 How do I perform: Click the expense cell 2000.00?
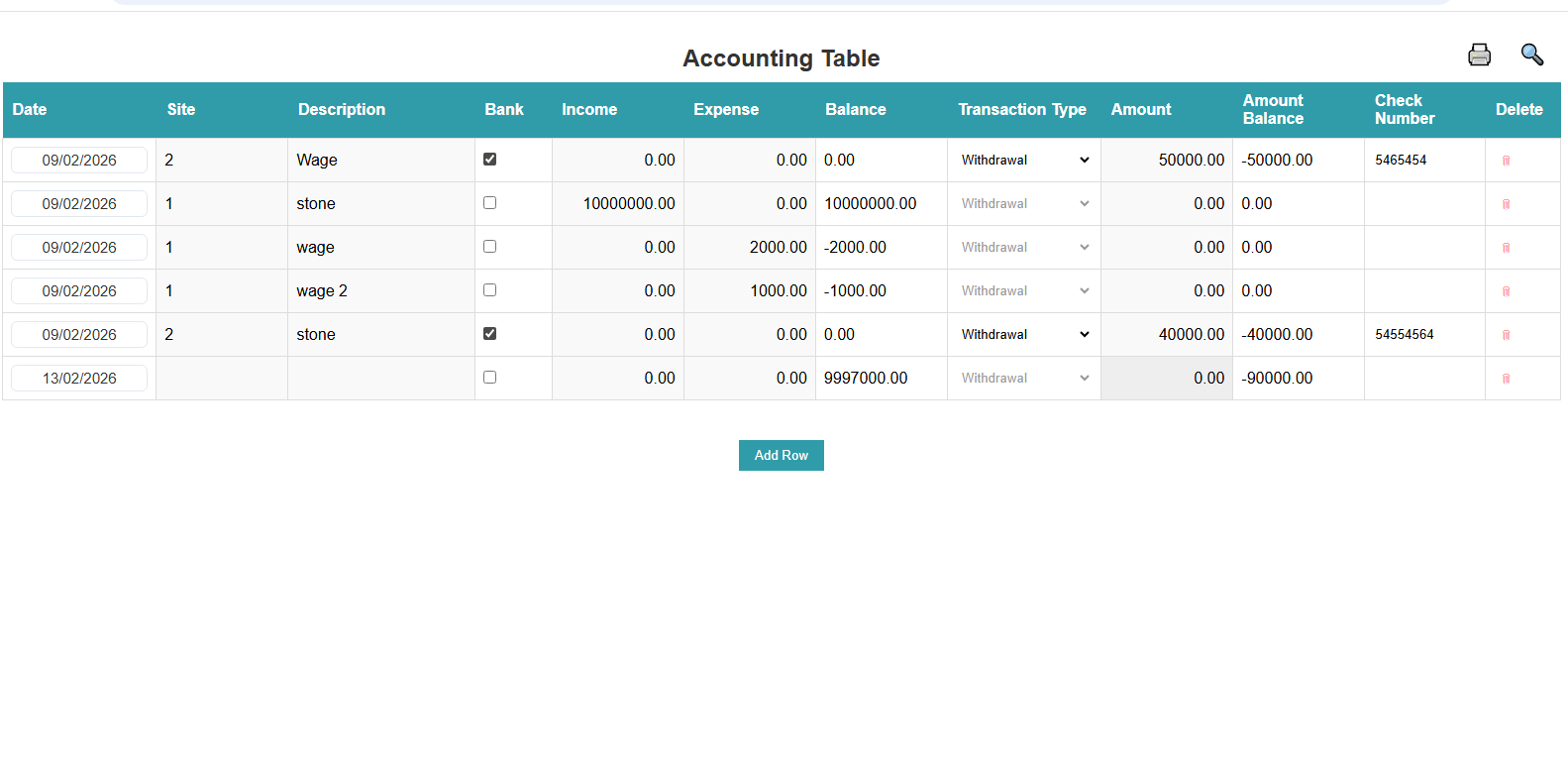750,247
